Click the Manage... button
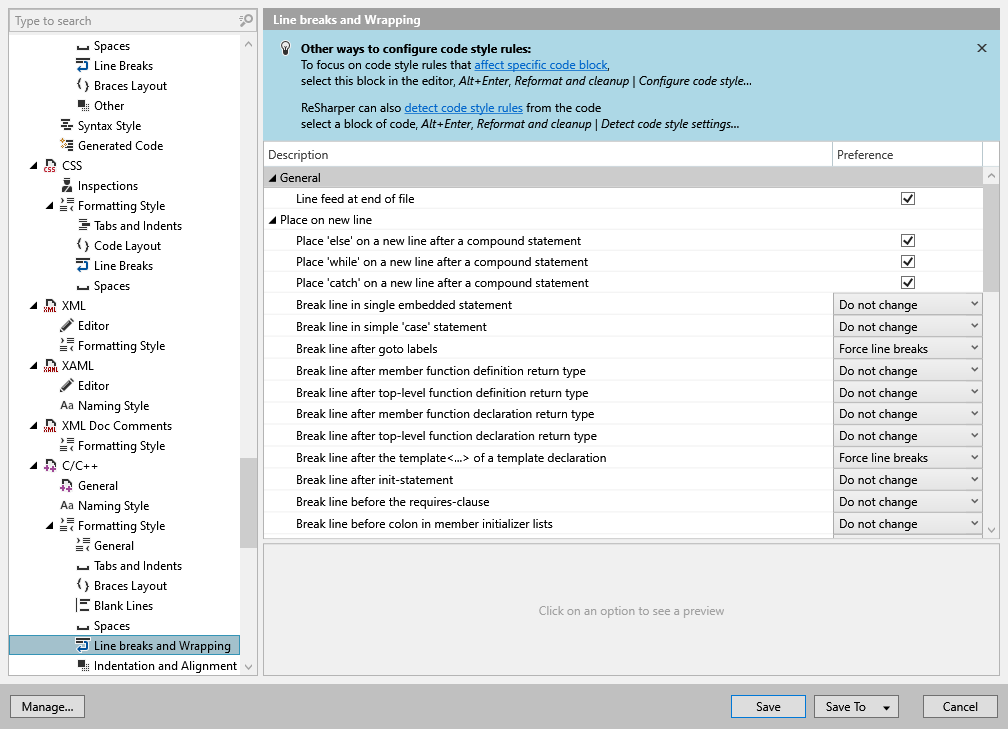1008x729 pixels. click(47, 706)
